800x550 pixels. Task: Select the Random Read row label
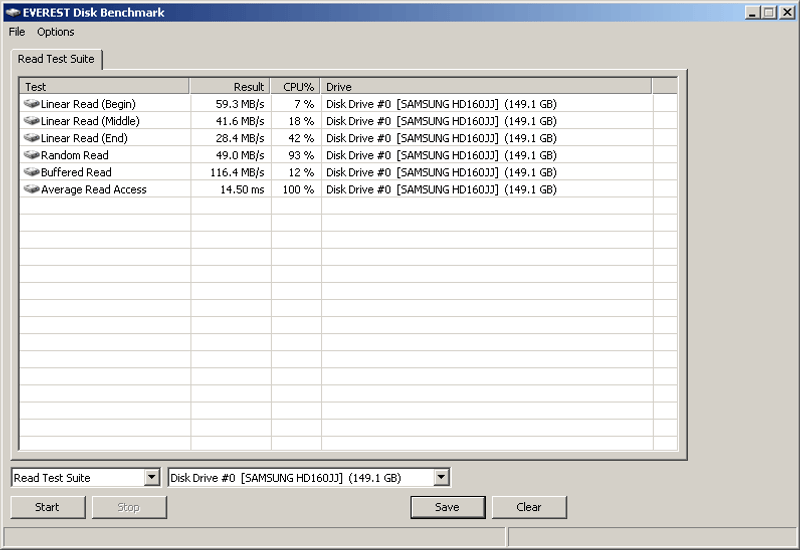74,155
